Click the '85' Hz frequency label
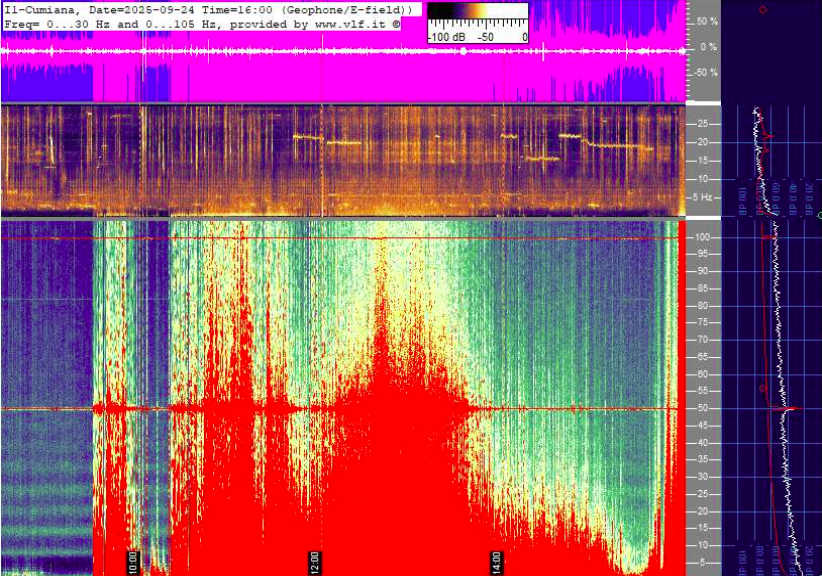The image size is (822, 576). (702, 288)
